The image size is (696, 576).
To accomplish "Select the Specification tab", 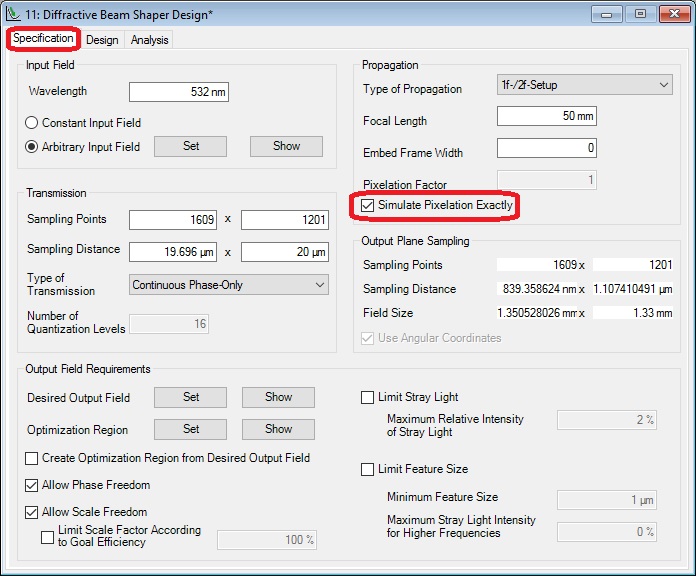I will tap(43, 39).
